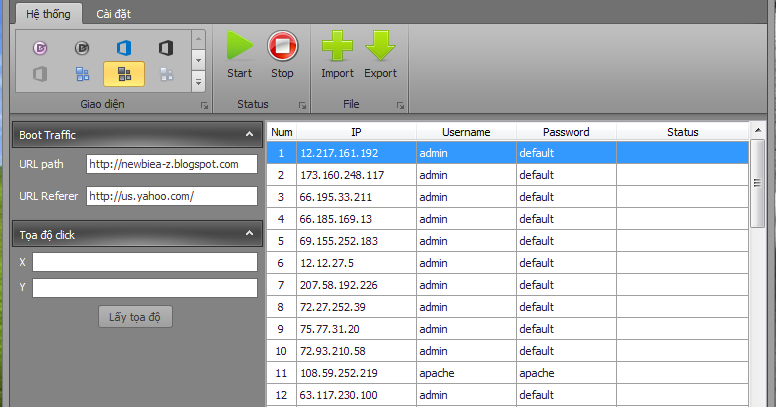Select the pink DevExpress skin icon

(40, 48)
